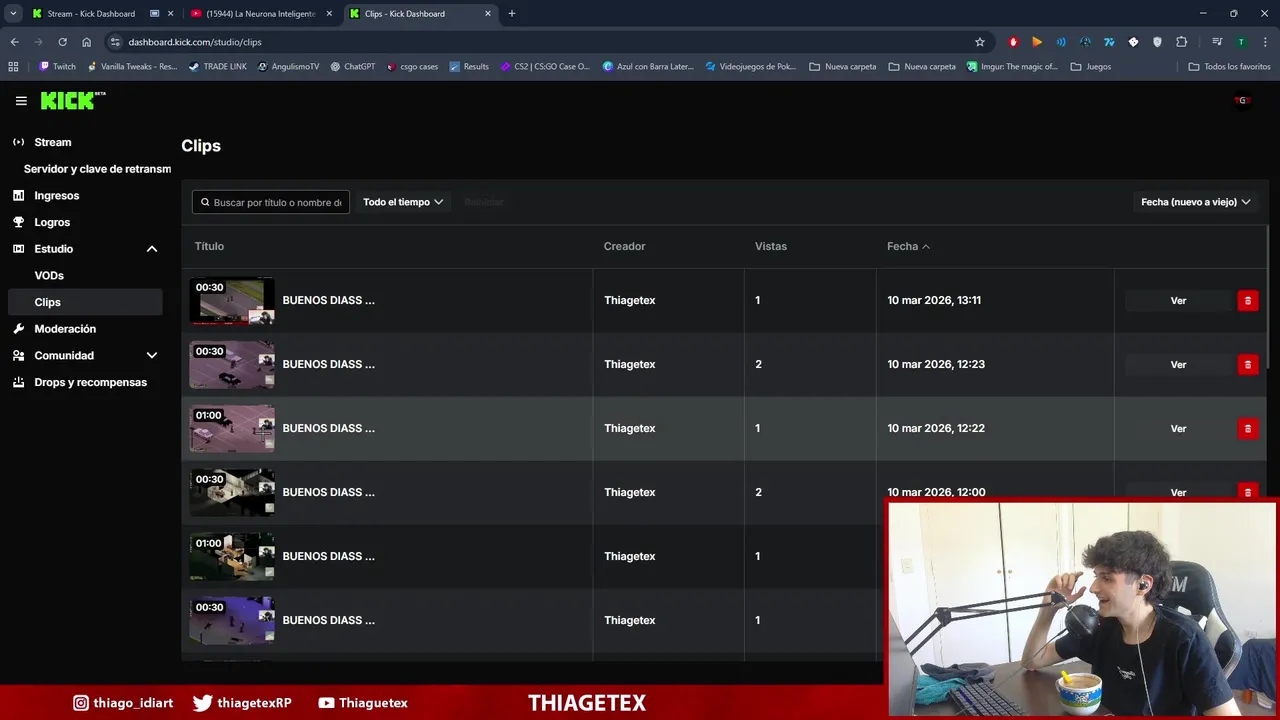Open the tab search dropdown arrow

[x=13, y=14]
